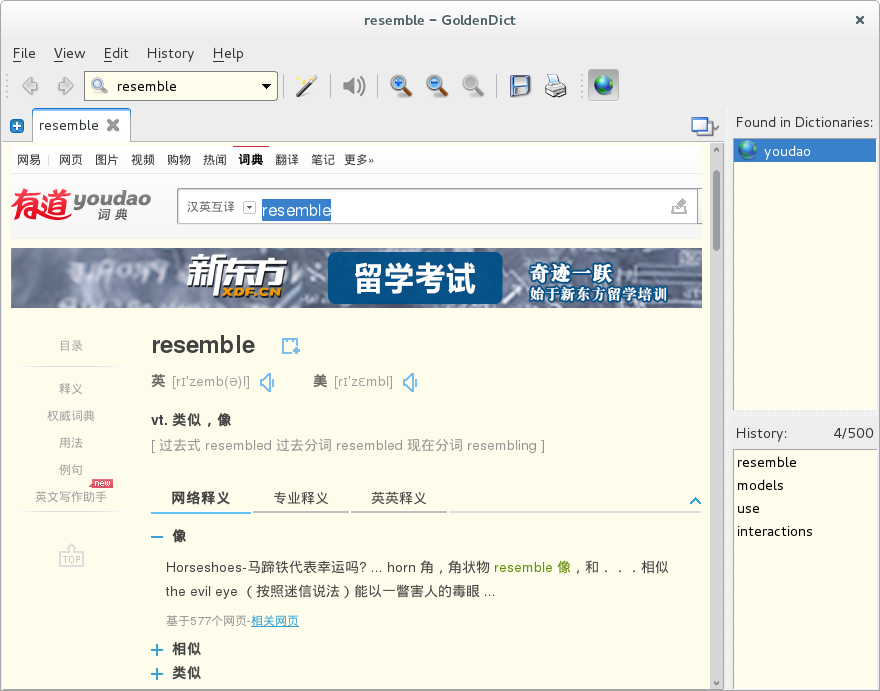Click the article vertical scrollbar thumb

[716, 210]
